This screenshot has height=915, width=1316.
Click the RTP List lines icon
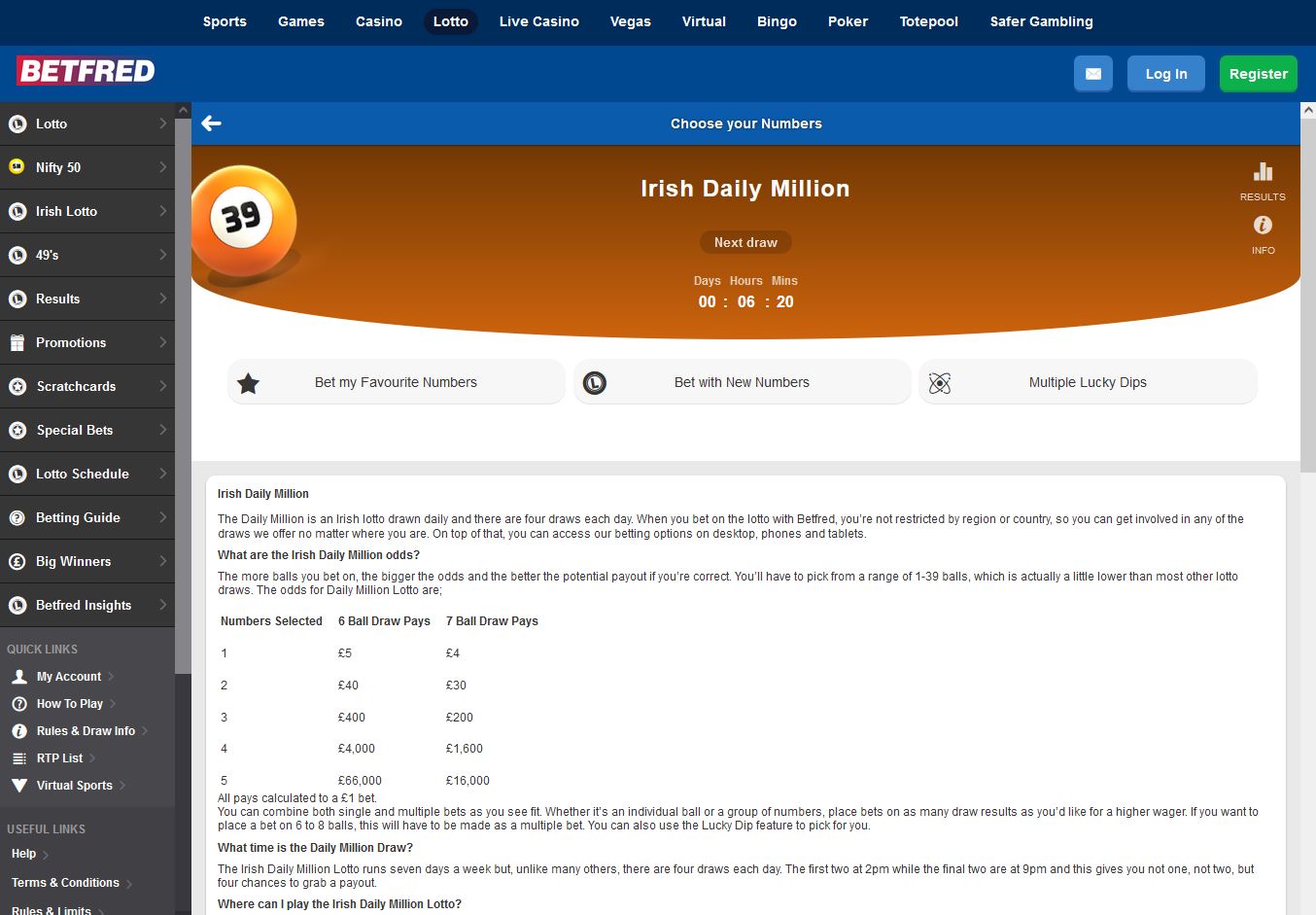click(19, 757)
